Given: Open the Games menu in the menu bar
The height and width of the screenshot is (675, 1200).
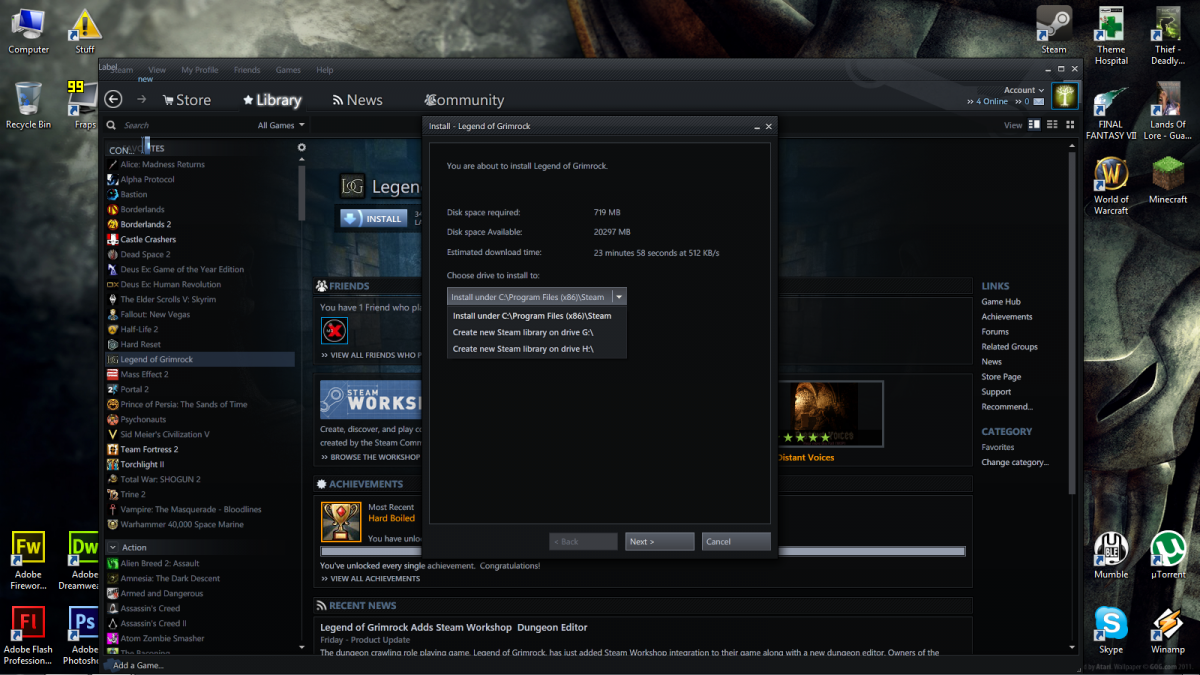Looking at the screenshot, I should 288,70.
